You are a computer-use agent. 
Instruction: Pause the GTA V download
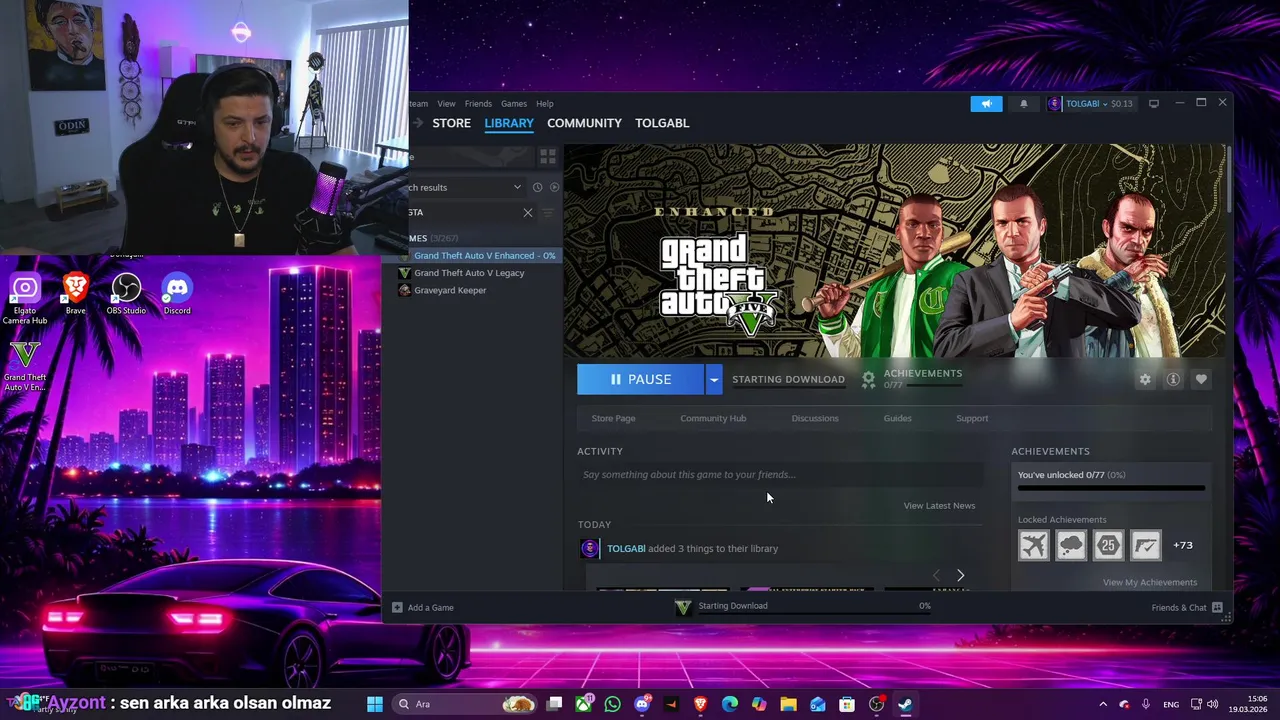click(x=641, y=379)
